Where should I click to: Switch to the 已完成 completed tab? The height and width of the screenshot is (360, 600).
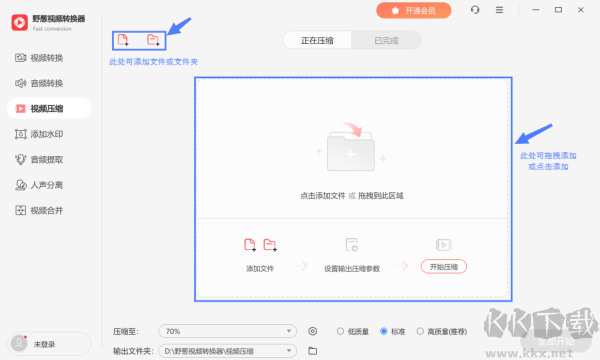386,40
